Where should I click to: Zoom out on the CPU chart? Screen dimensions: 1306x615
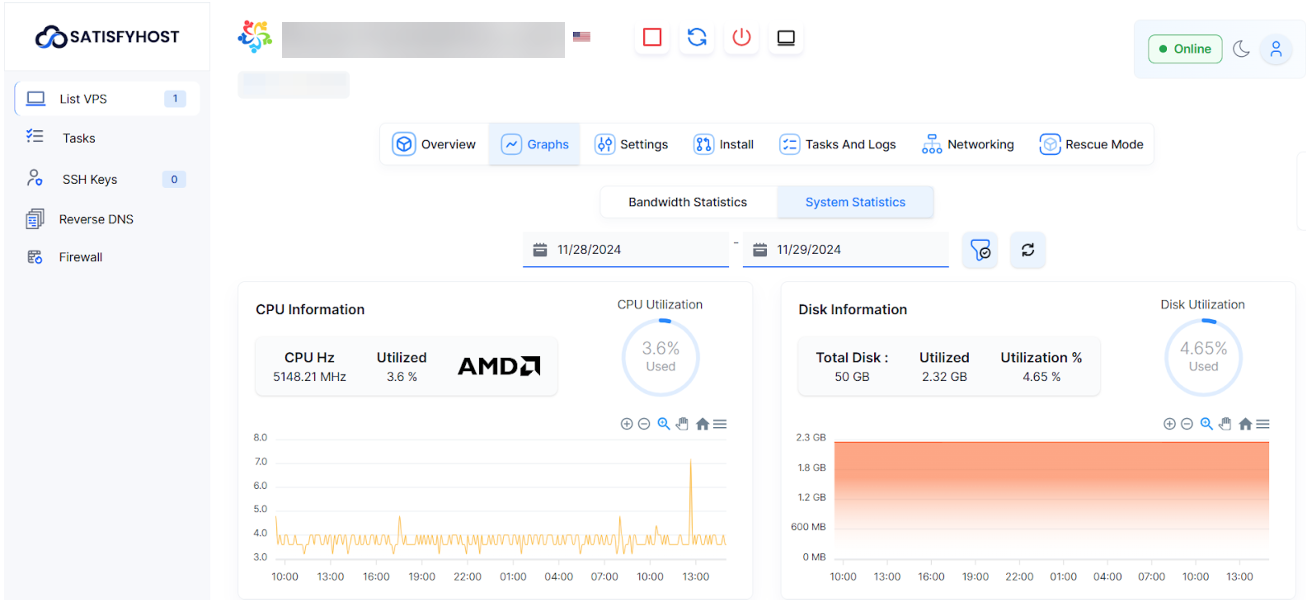[x=644, y=424]
